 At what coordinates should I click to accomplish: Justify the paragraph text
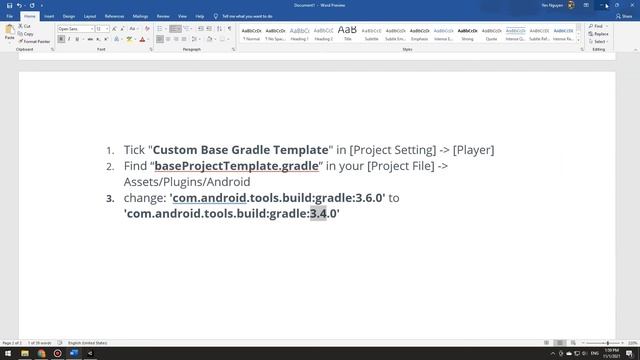pyautogui.click(x=184, y=39)
